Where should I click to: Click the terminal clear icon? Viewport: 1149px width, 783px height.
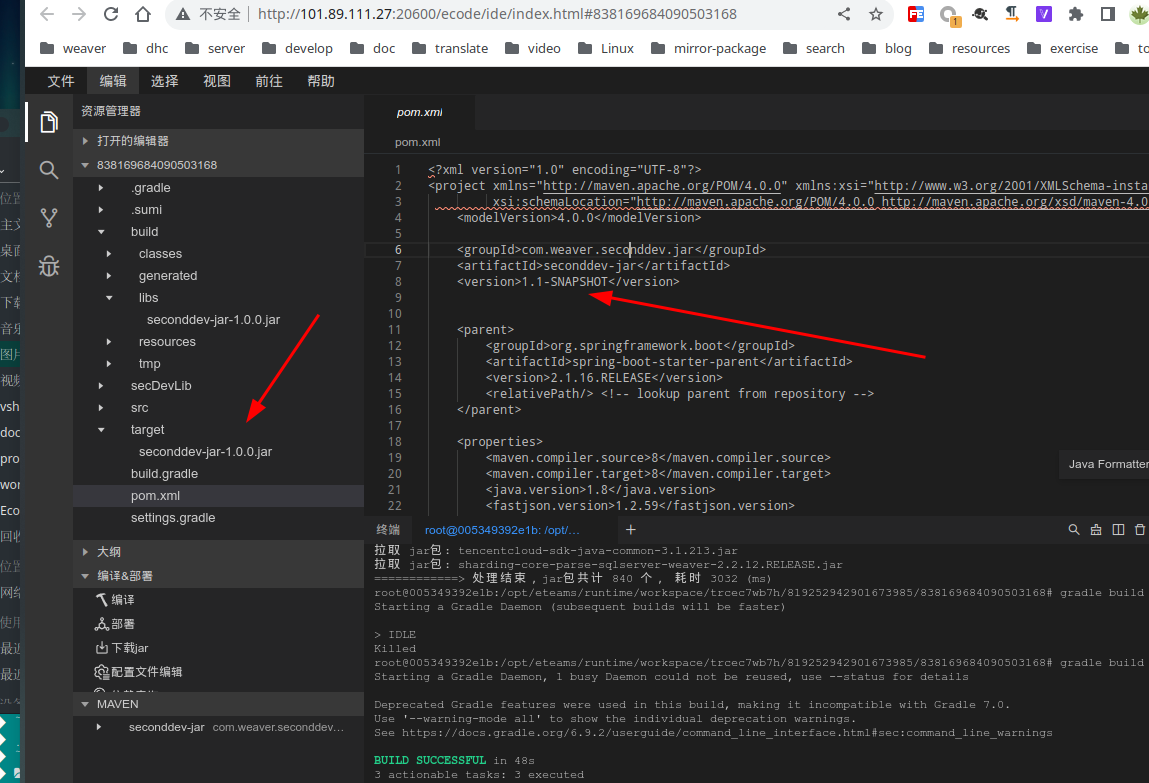[x=1096, y=530]
